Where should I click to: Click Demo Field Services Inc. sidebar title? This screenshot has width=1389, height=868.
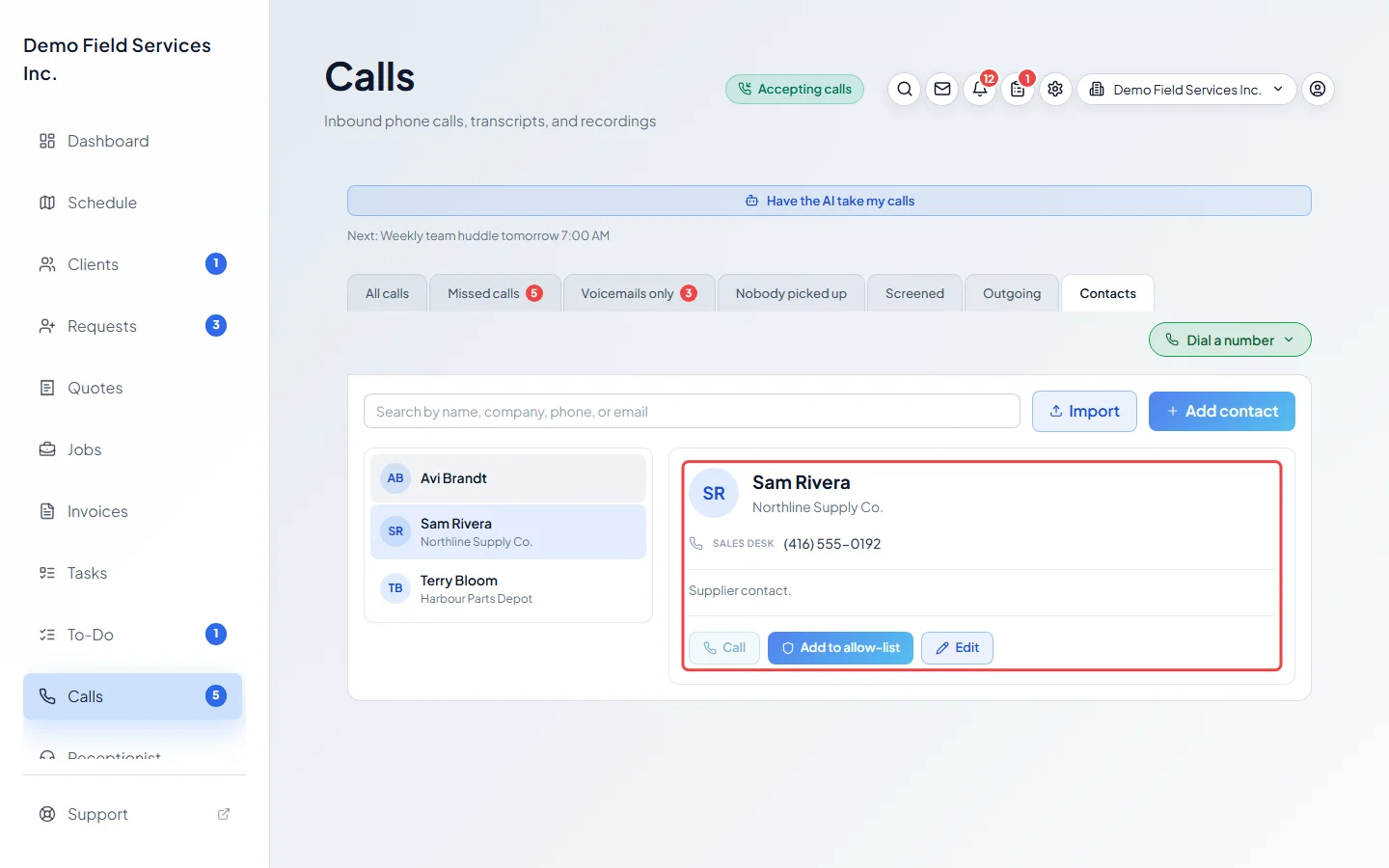(118, 59)
